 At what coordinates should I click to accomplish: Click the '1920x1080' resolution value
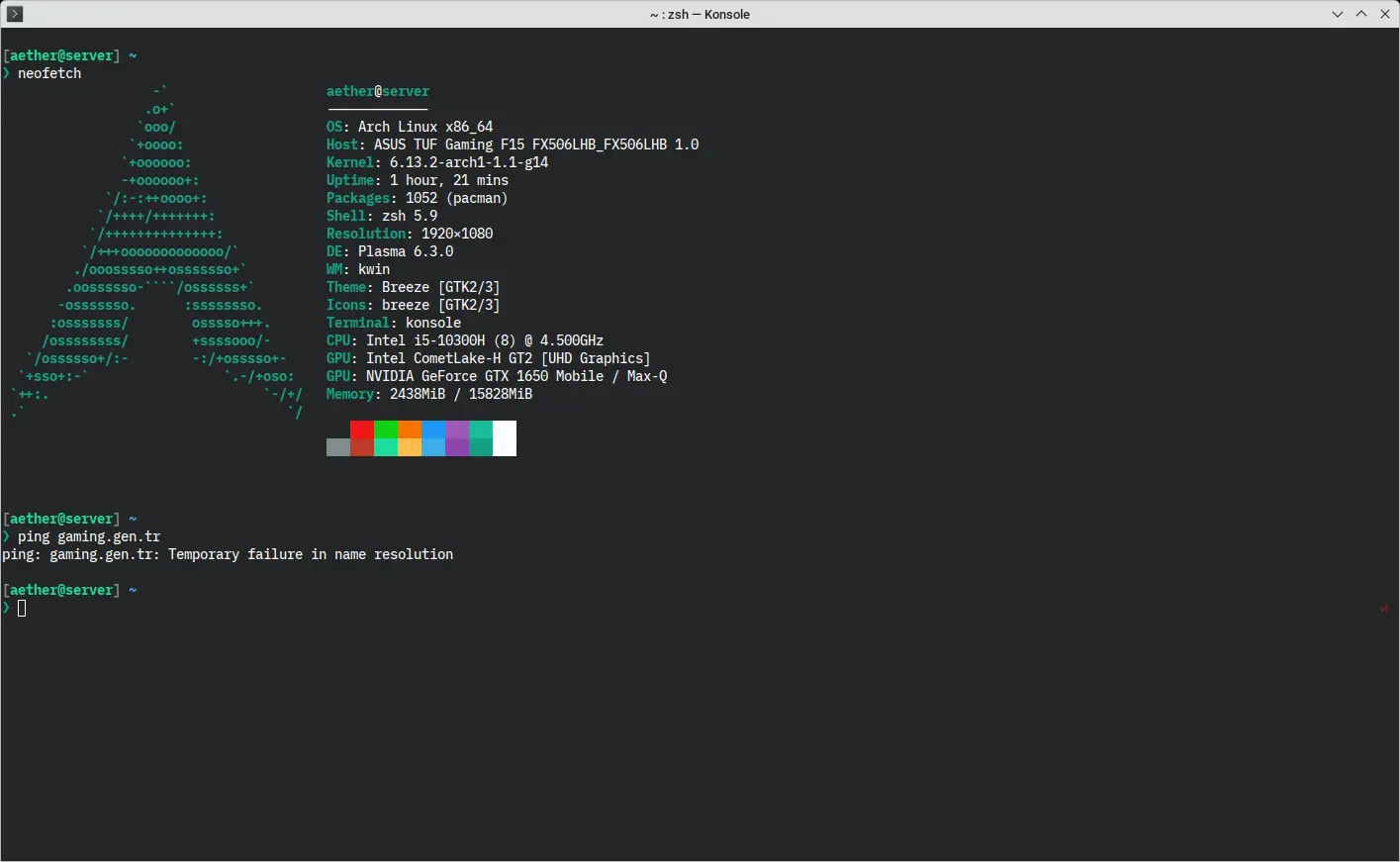point(457,234)
